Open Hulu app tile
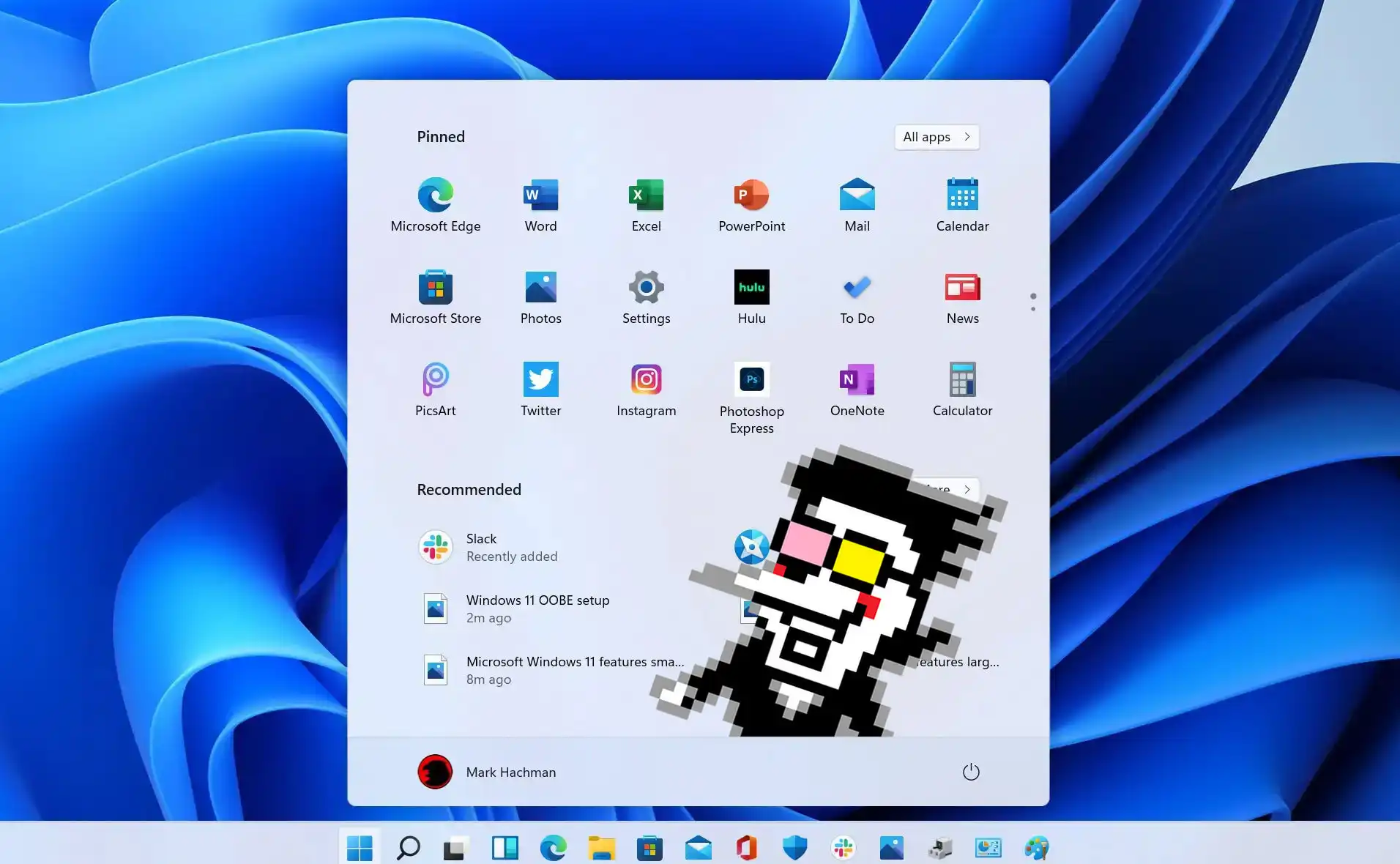Viewport: 1400px width, 864px height. coord(751,297)
